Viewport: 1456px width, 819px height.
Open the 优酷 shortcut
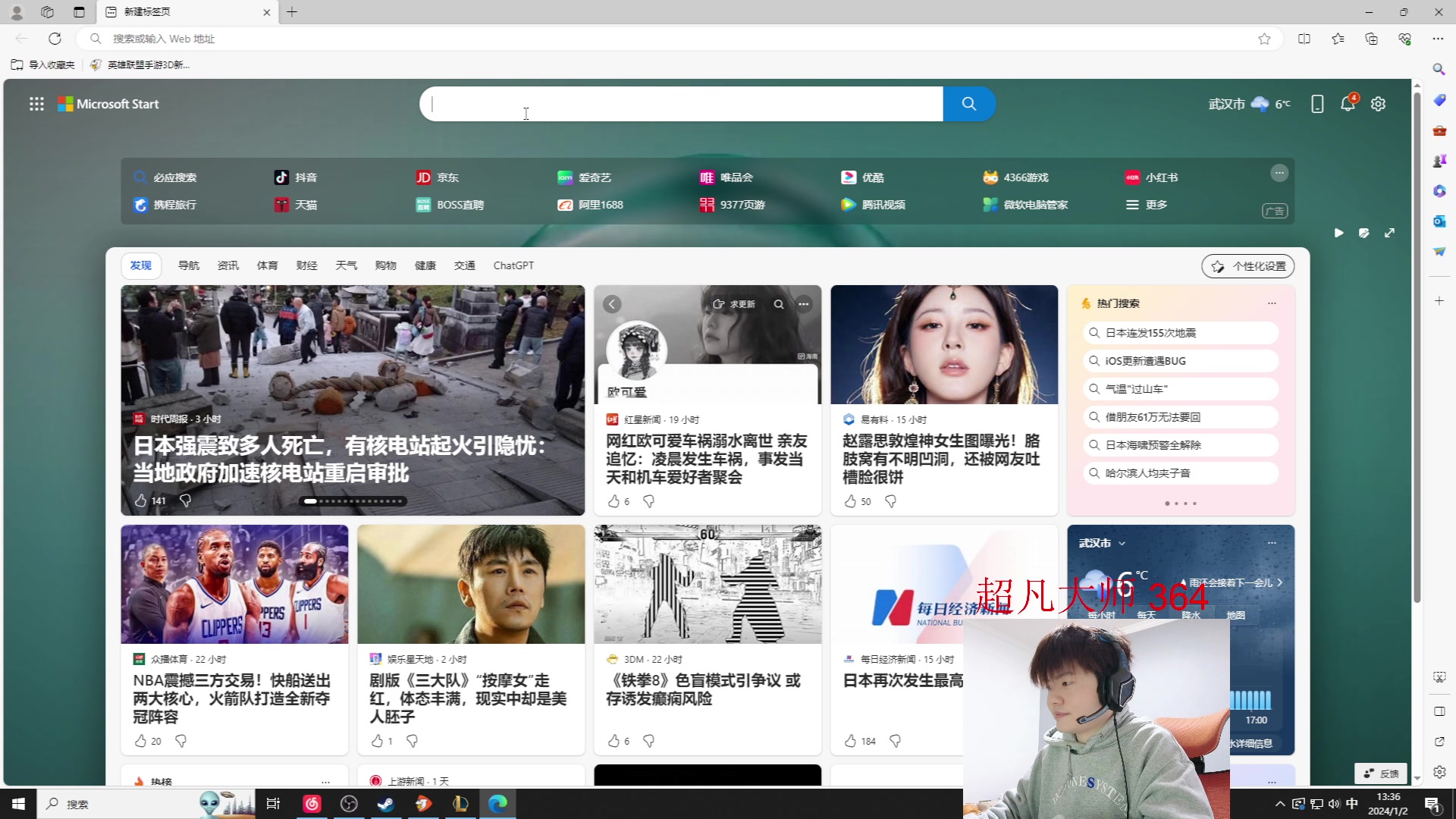point(863,177)
